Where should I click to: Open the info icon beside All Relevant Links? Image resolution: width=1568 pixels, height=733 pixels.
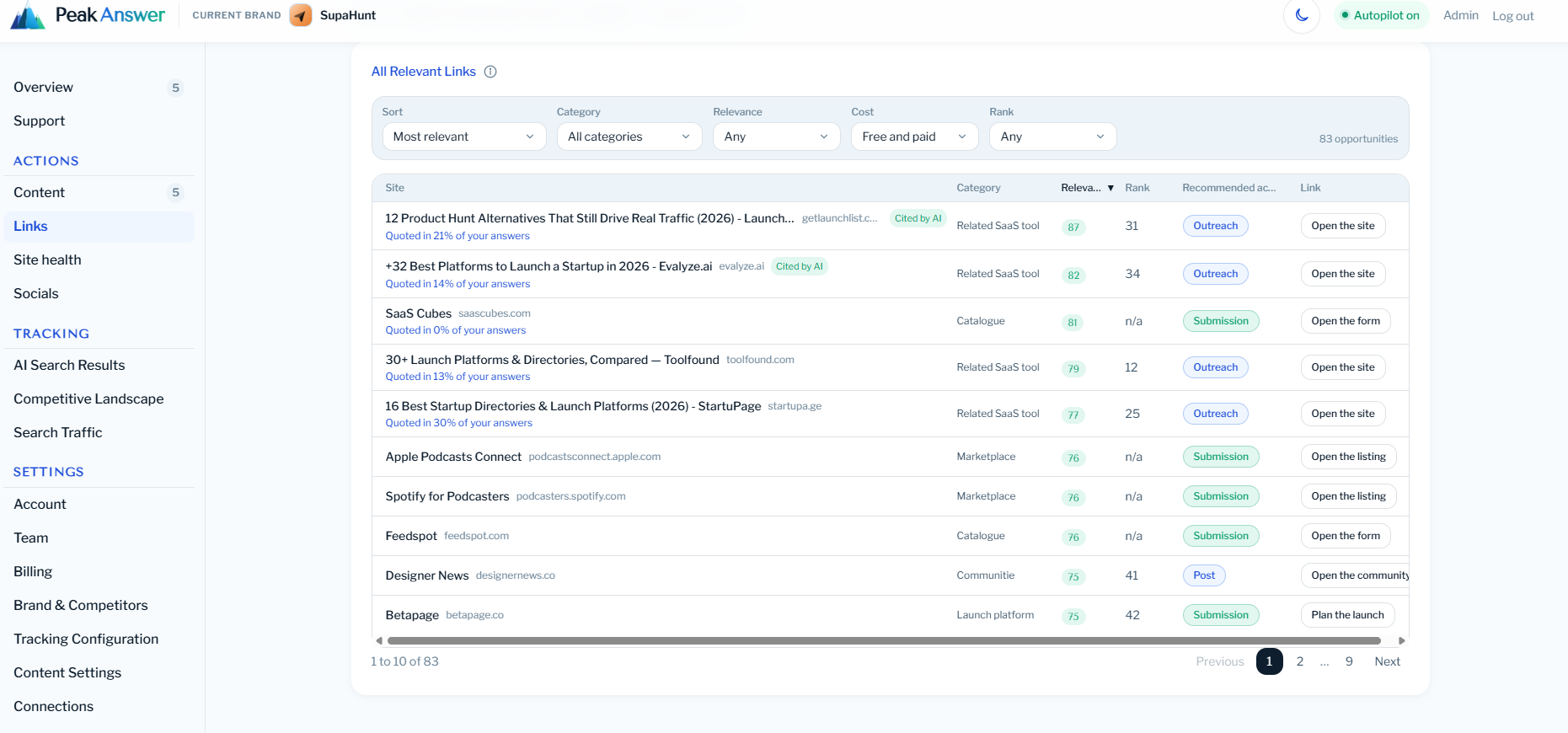(x=490, y=72)
